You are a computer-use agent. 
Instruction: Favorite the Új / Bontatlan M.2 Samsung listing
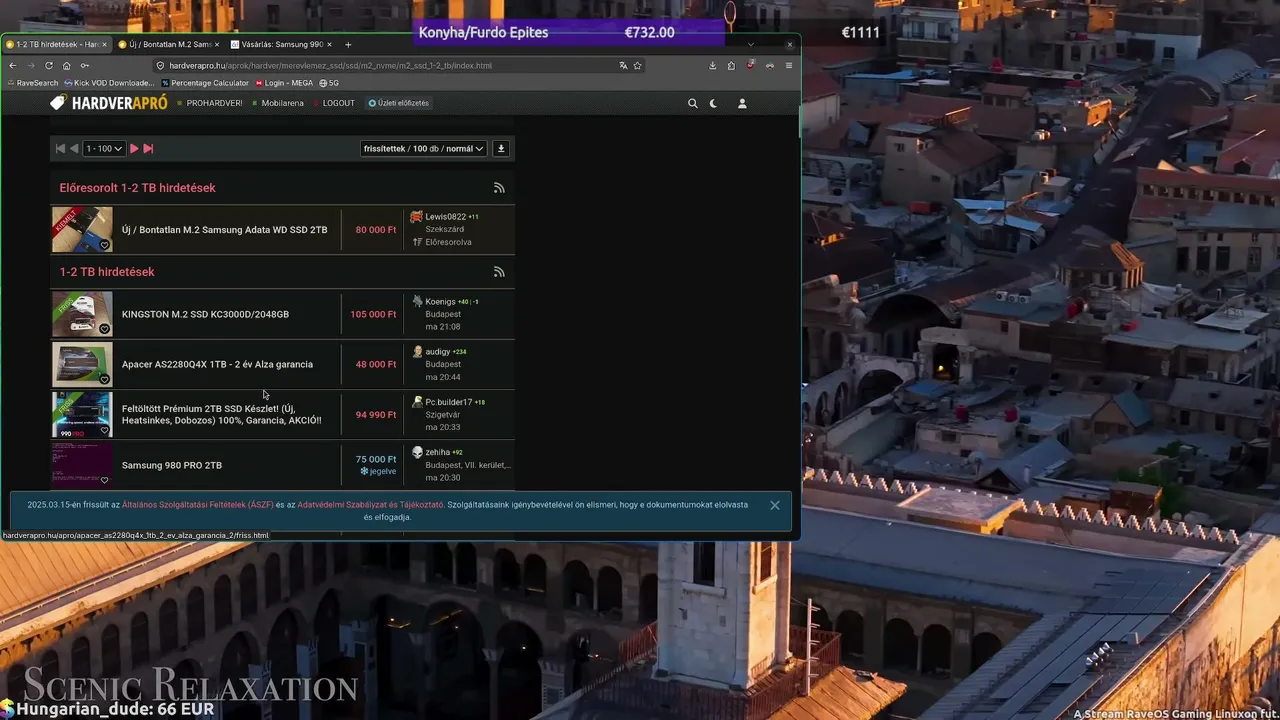pos(104,245)
